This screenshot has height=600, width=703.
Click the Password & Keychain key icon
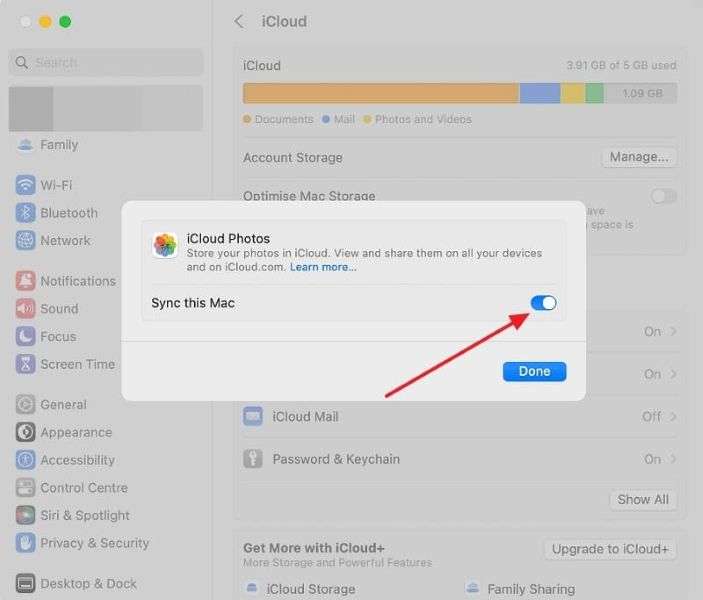click(253, 459)
